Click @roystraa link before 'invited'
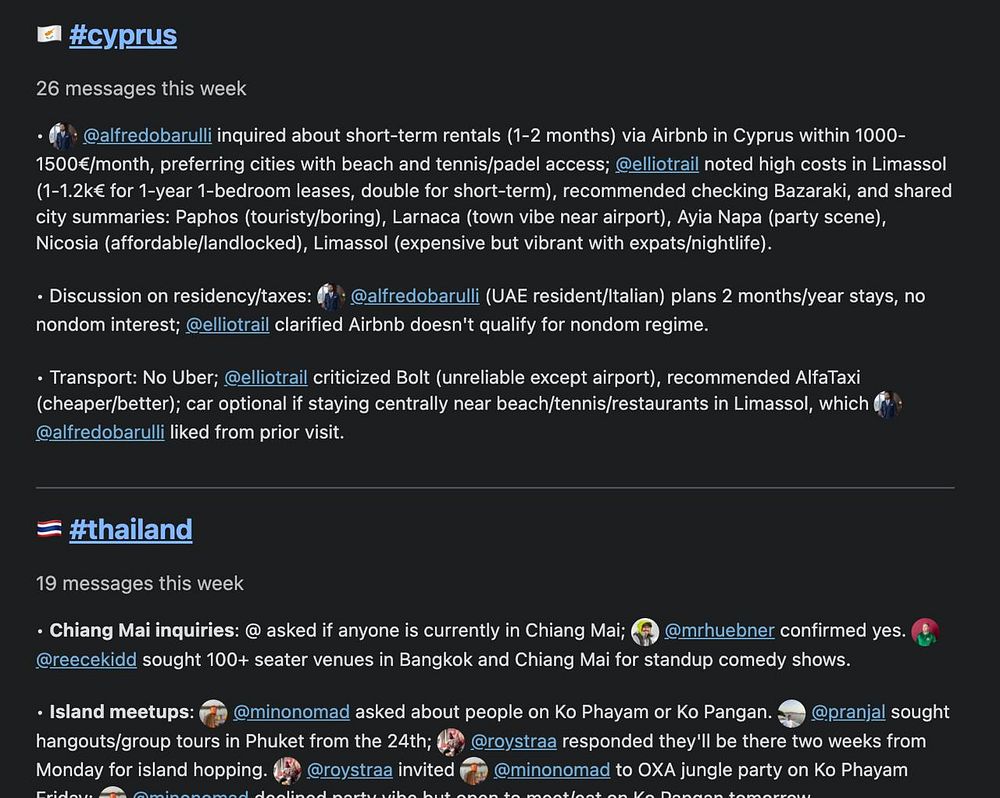 [349, 770]
